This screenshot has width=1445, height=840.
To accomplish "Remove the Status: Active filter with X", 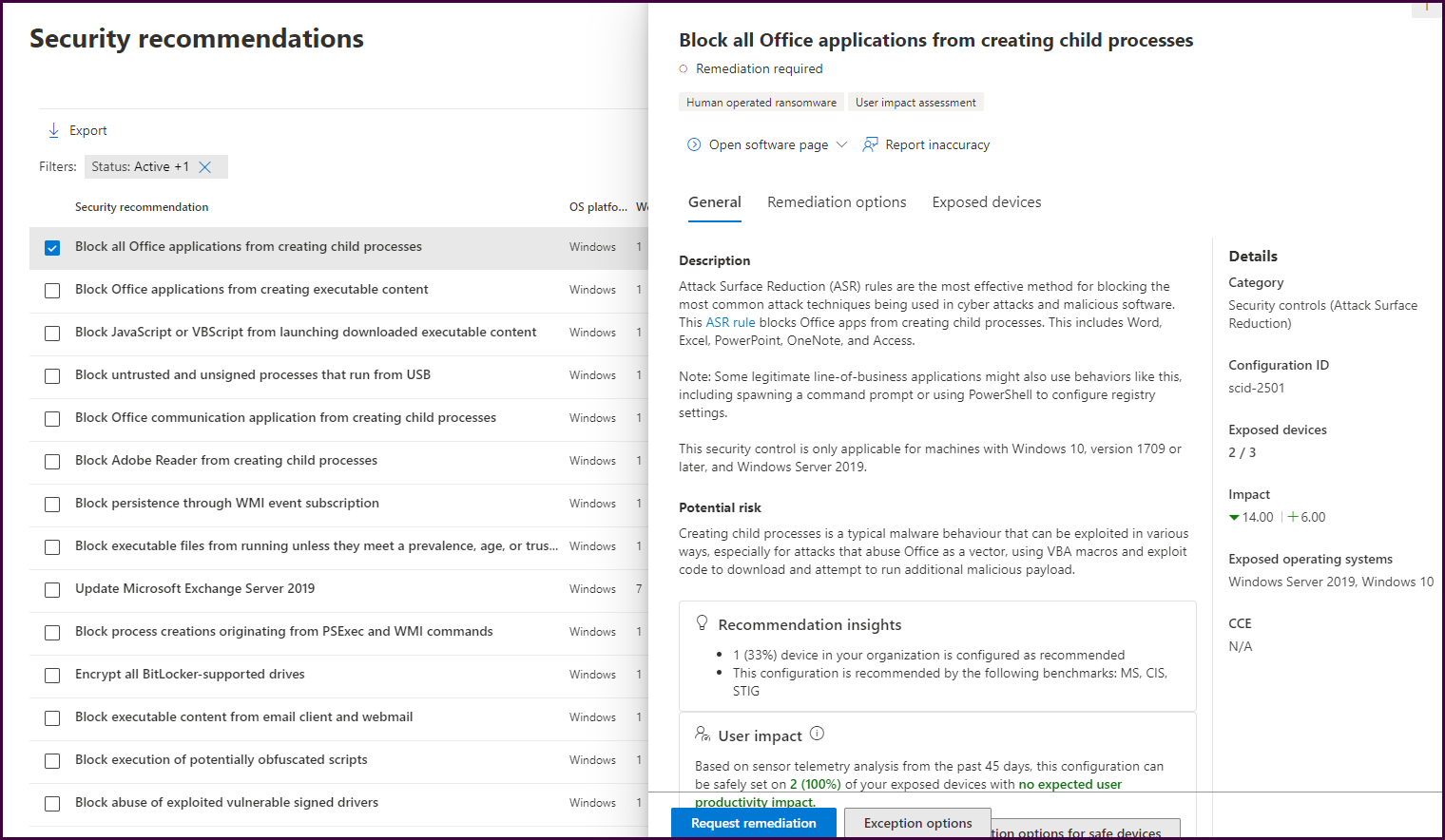I will click(x=204, y=167).
